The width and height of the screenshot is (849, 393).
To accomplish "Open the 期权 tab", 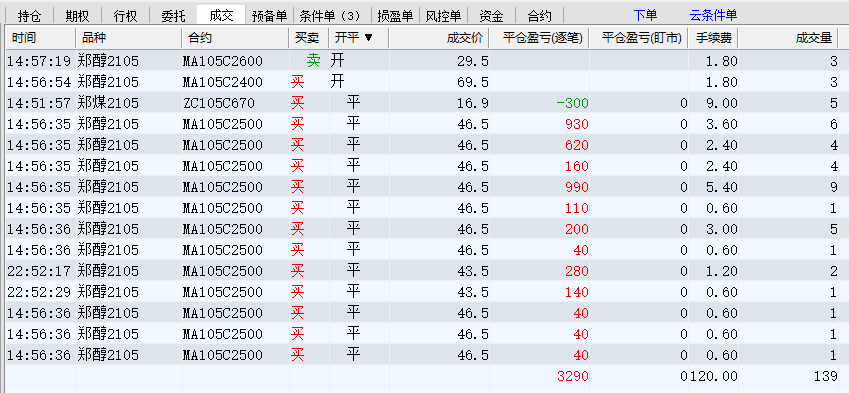I will pos(77,15).
